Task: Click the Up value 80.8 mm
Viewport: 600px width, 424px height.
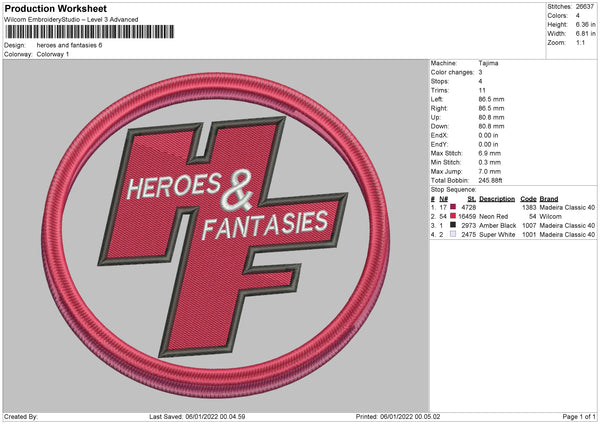Action: coord(491,117)
